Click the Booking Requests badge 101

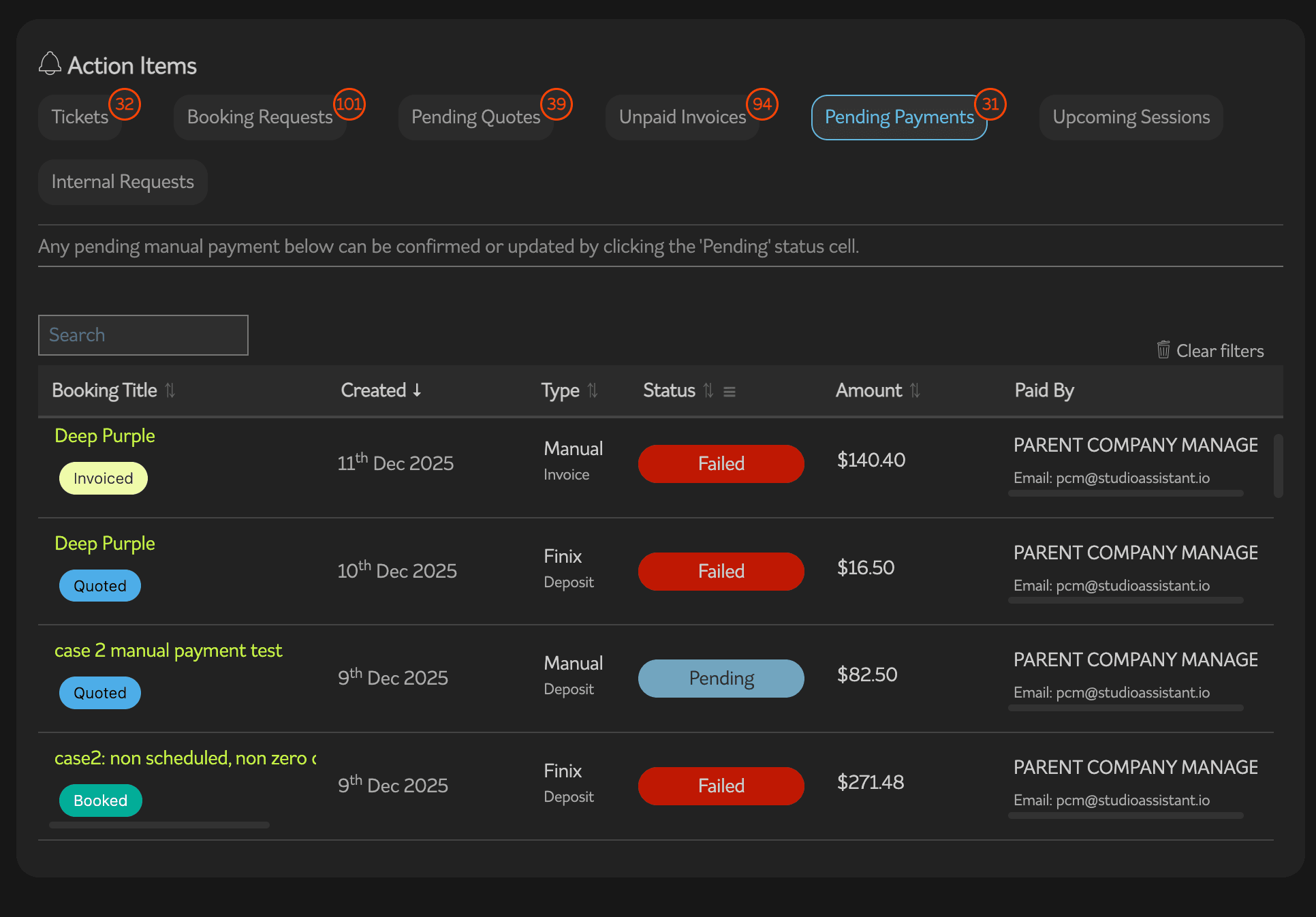349,104
